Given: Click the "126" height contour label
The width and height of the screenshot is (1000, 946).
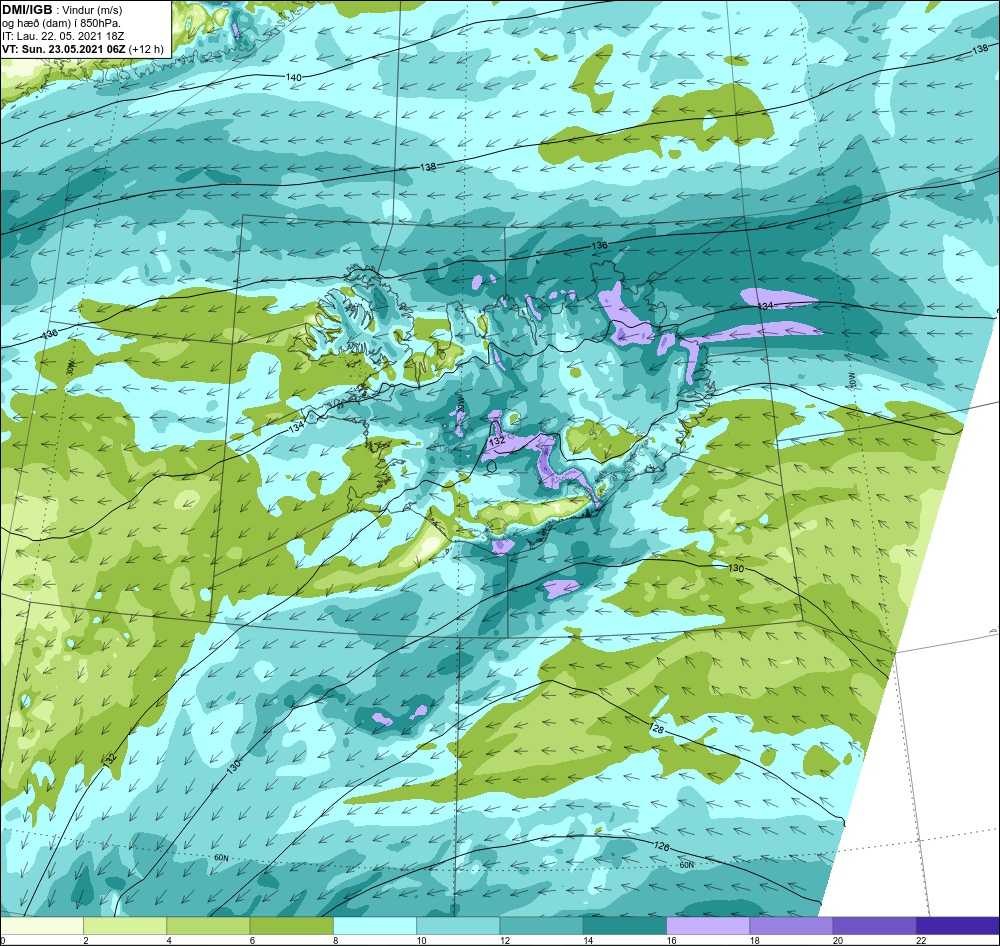Looking at the screenshot, I should [x=662, y=846].
